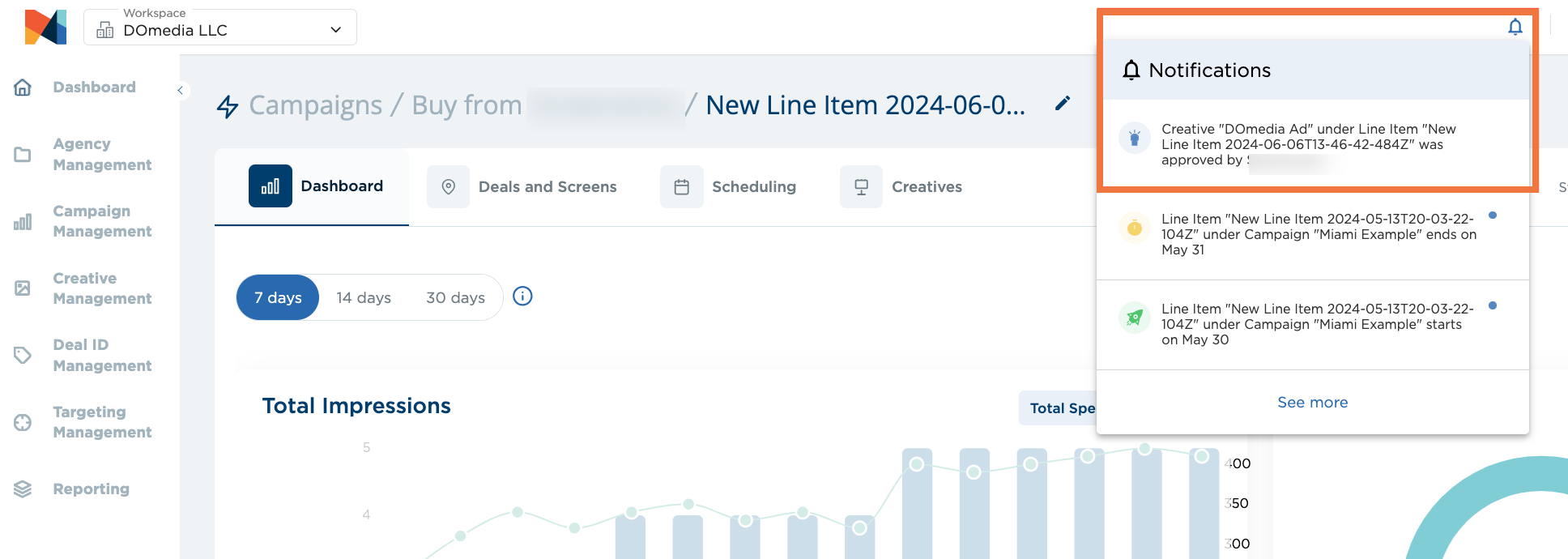Click the Campaign Management bar chart icon
Screen dimensions: 1568x559
point(23,221)
